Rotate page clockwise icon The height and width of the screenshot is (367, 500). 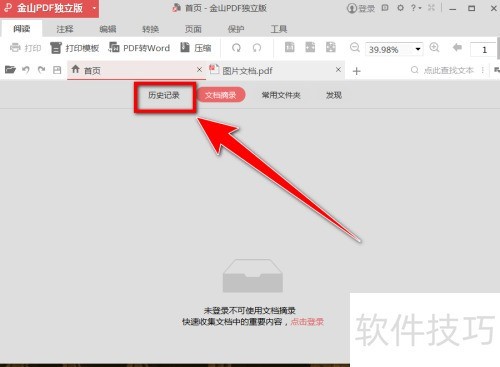click(x=236, y=48)
